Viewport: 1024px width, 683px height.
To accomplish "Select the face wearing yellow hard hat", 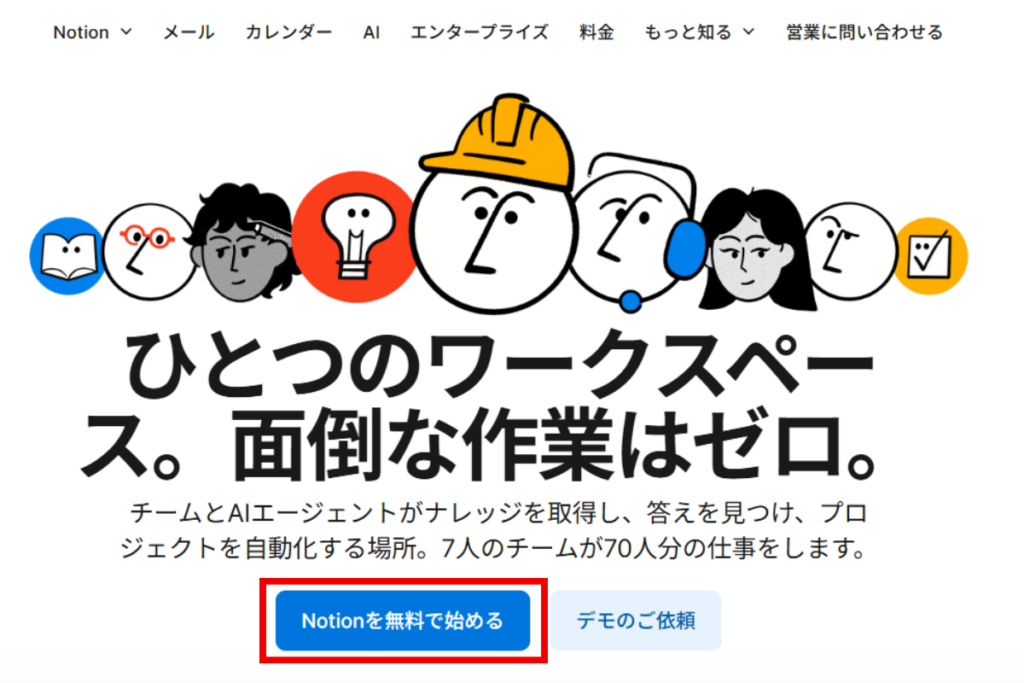I will point(496,202).
